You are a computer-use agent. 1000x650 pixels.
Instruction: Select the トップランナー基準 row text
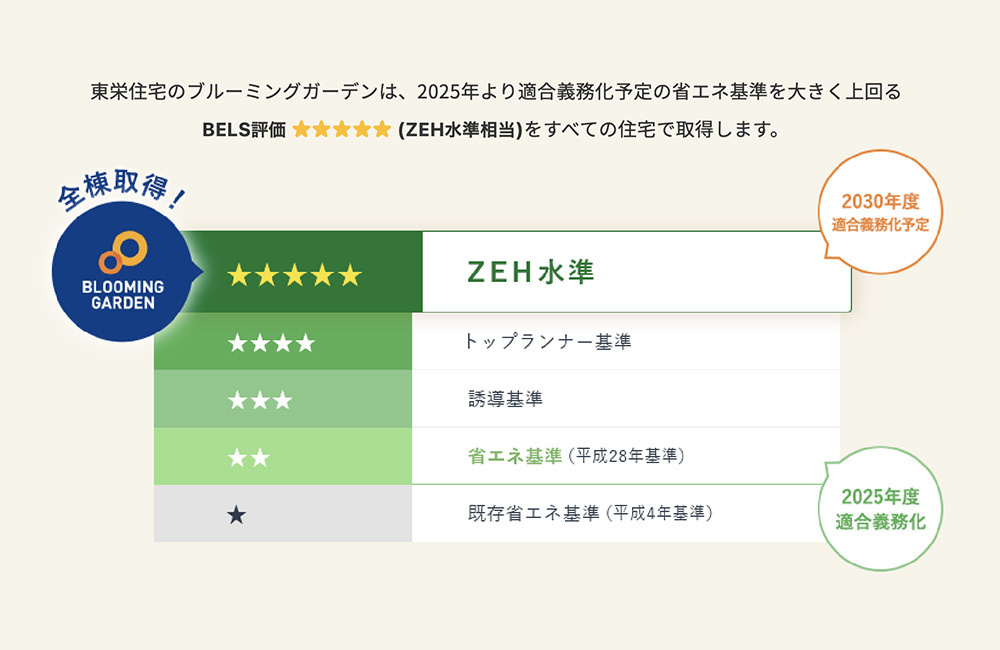tap(548, 342)
